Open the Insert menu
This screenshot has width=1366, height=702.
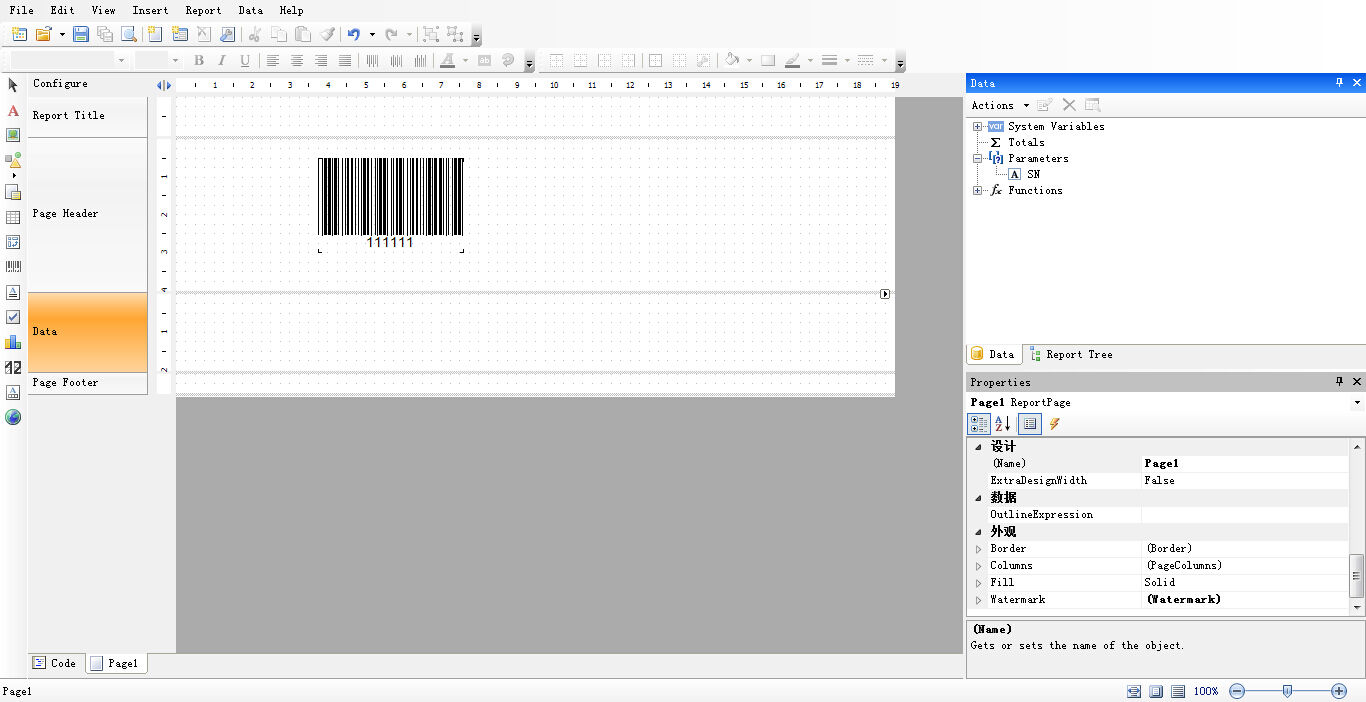[150, 10]
